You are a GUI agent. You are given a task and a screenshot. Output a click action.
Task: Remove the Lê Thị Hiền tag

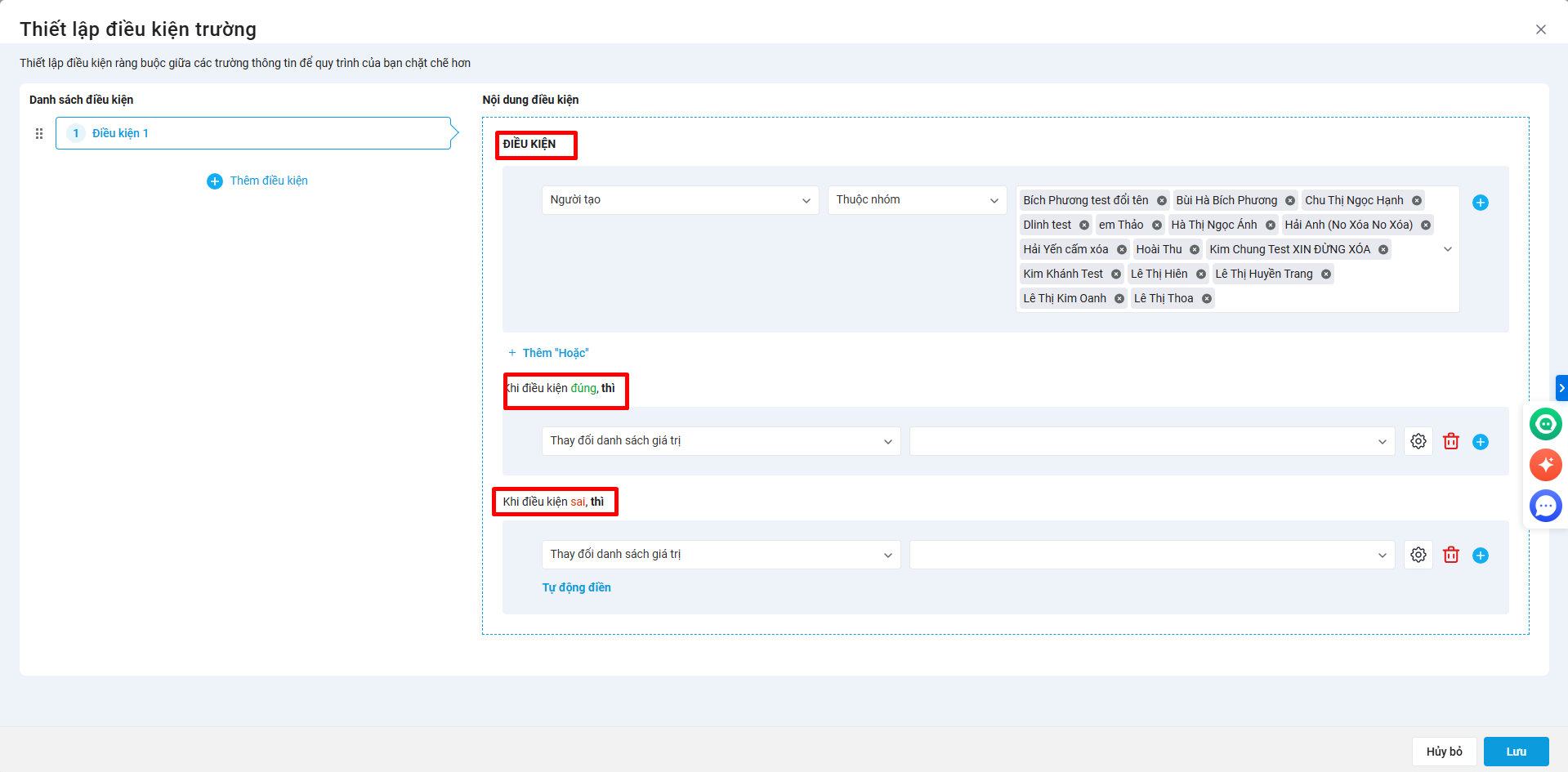point(1201,274)
